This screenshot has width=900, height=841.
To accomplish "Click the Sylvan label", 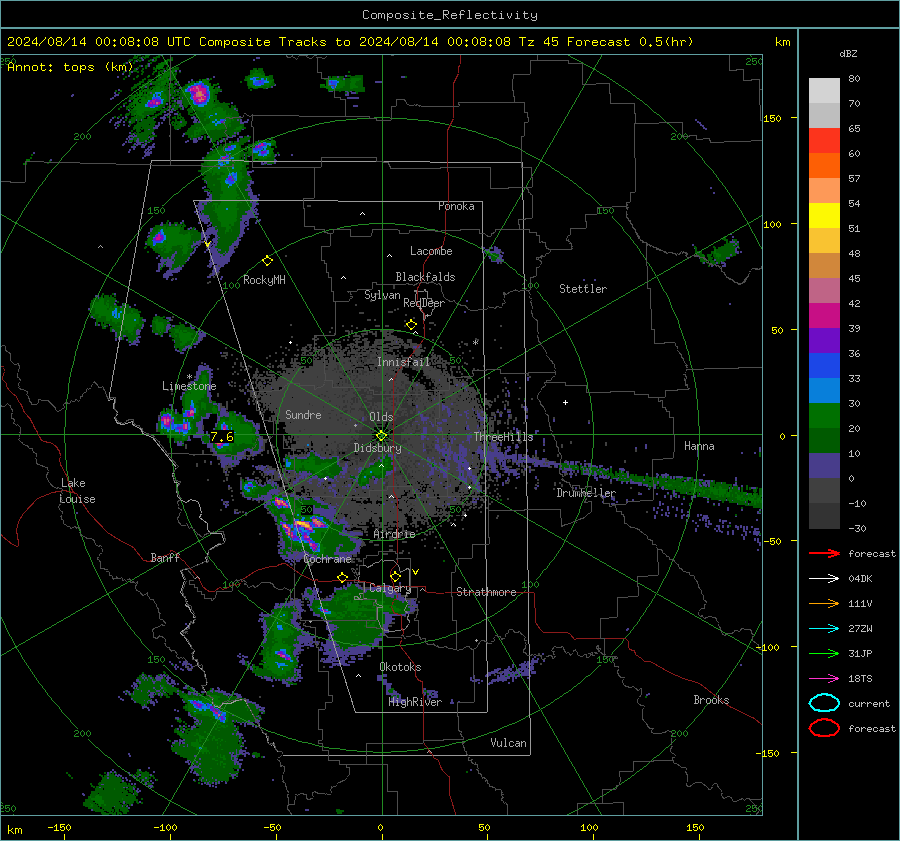I will tap(382, 295).
